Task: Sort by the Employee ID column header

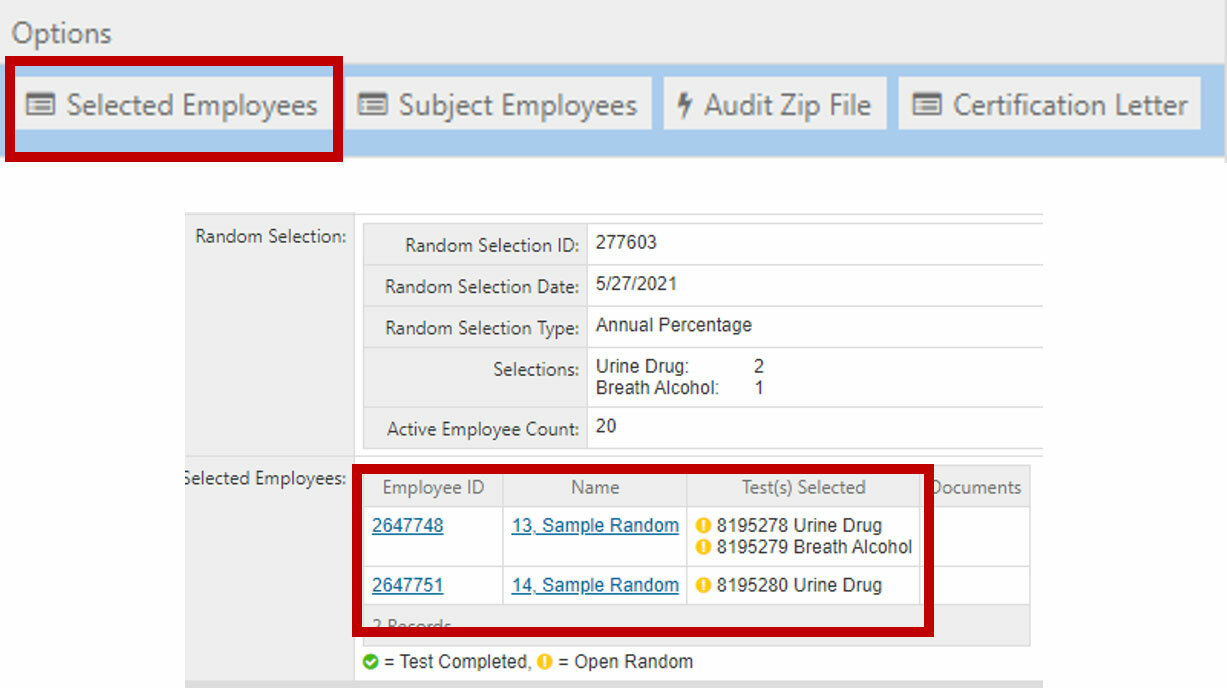Action: pyautogui.click(x=433, y=488)
